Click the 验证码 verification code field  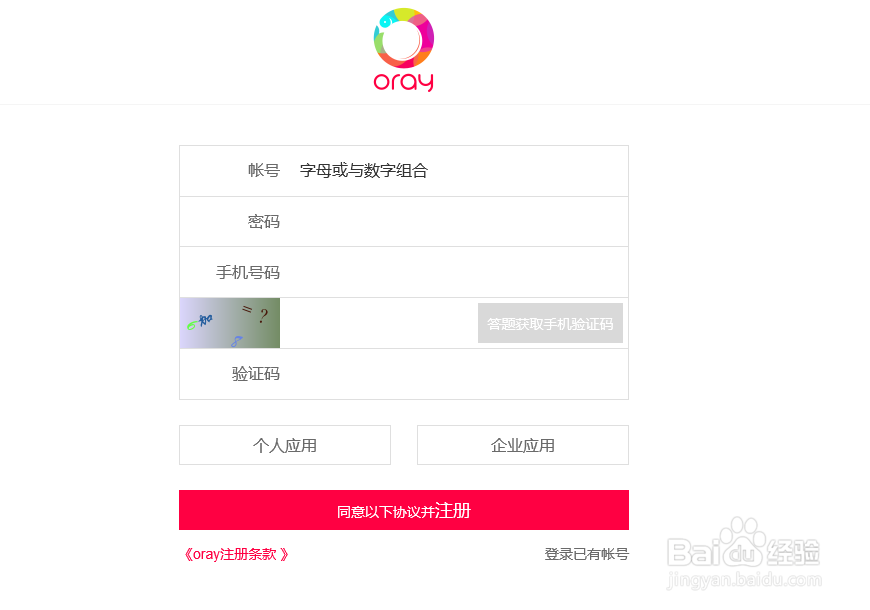[450, 373]
